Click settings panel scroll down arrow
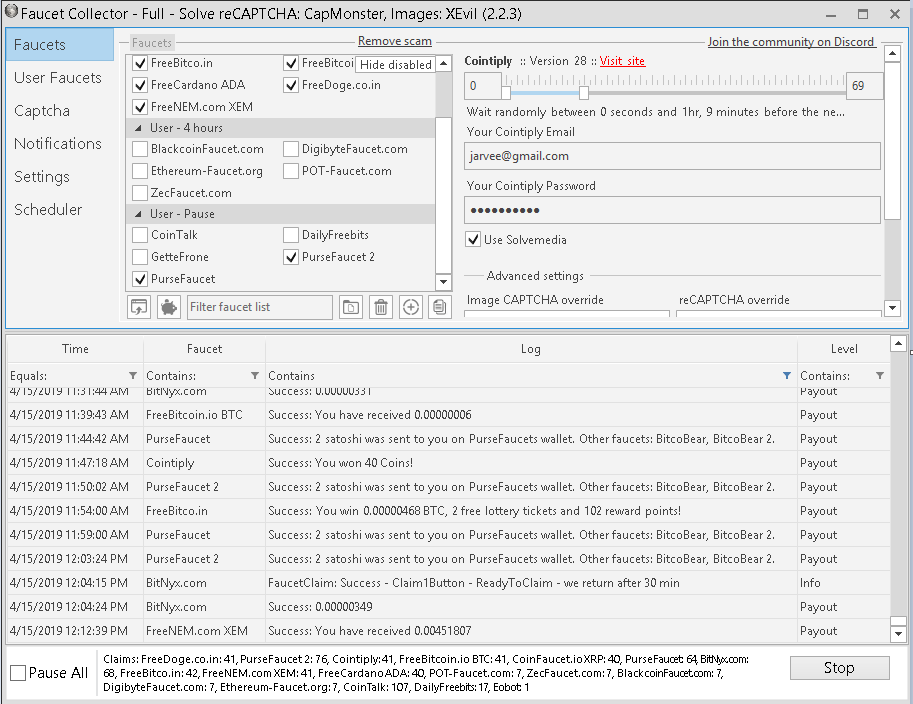 [893, 308]
